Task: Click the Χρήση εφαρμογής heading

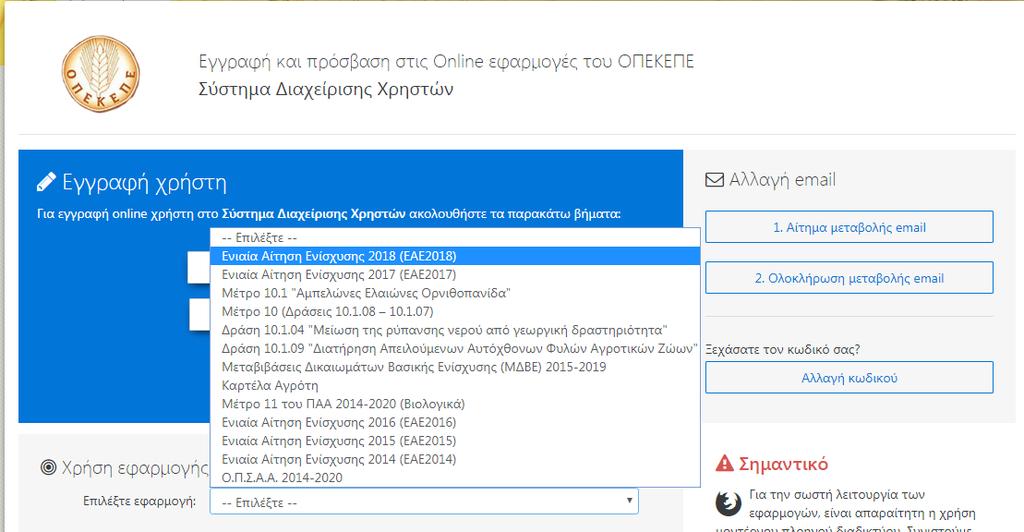Action: point(135,468)
